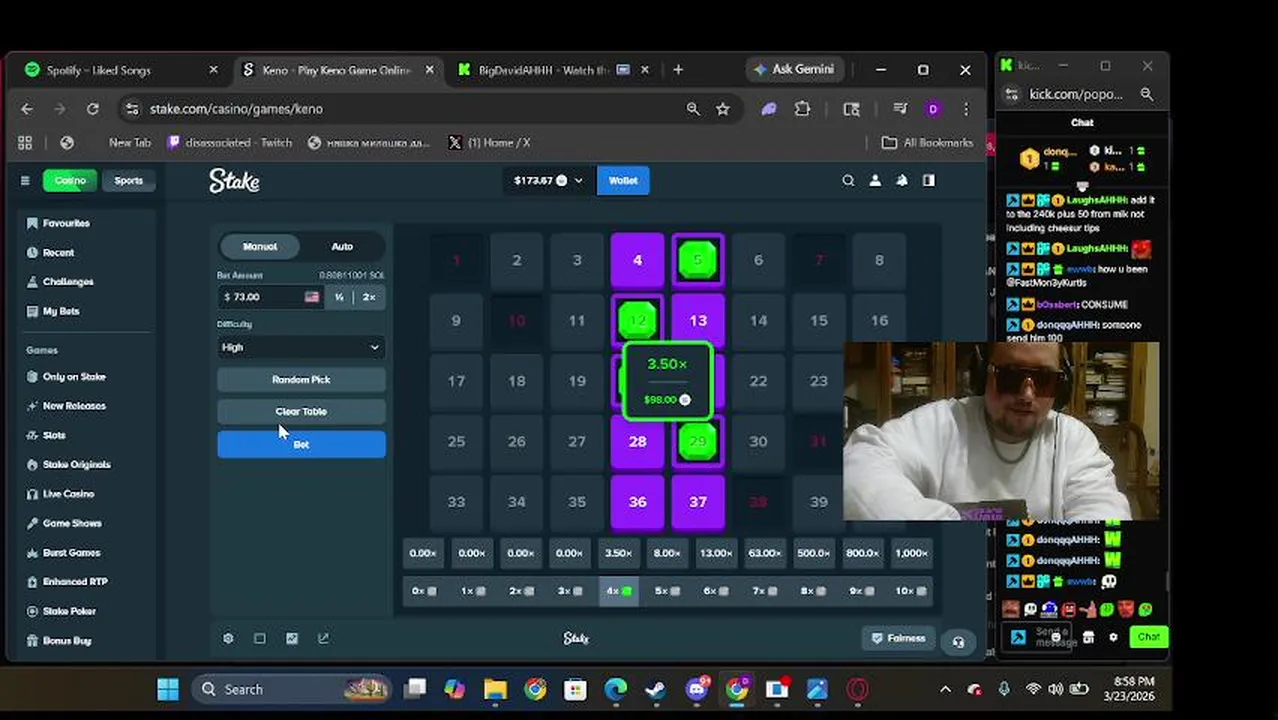Click the zoom magnifier in address bar
Viewport: 1278px width, 720px height.
pos(693,109)
